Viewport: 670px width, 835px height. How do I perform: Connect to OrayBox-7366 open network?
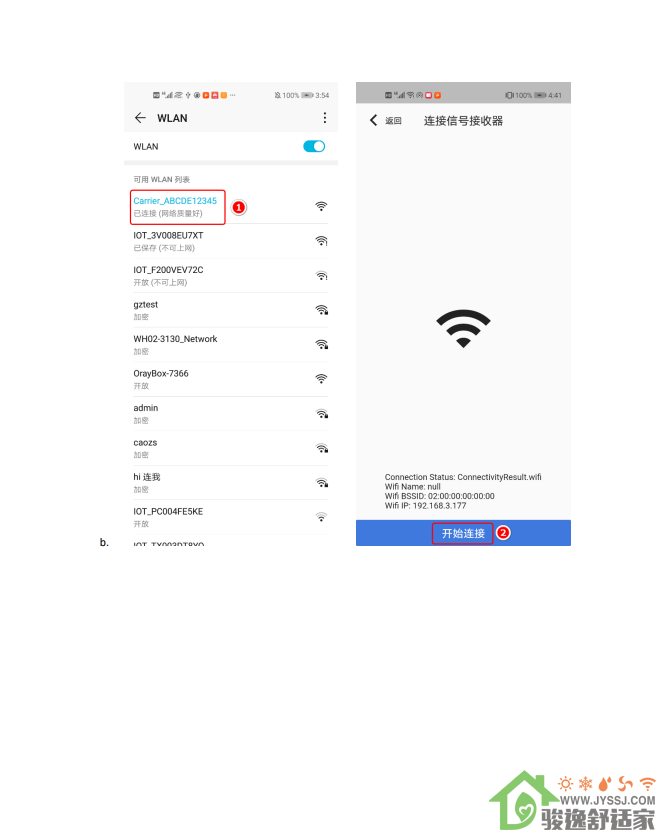(231, 379)
